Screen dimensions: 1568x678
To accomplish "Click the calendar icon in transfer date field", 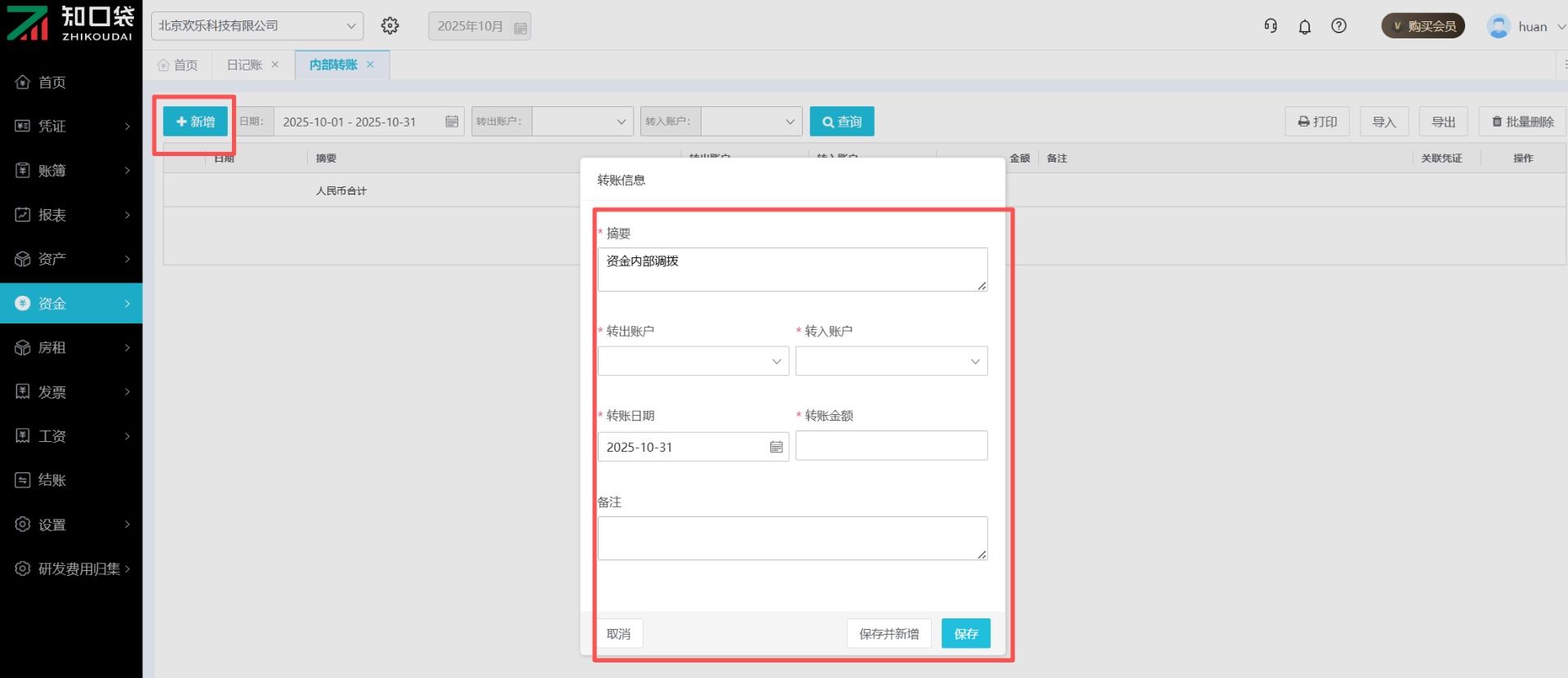I will tap(776, 448).
